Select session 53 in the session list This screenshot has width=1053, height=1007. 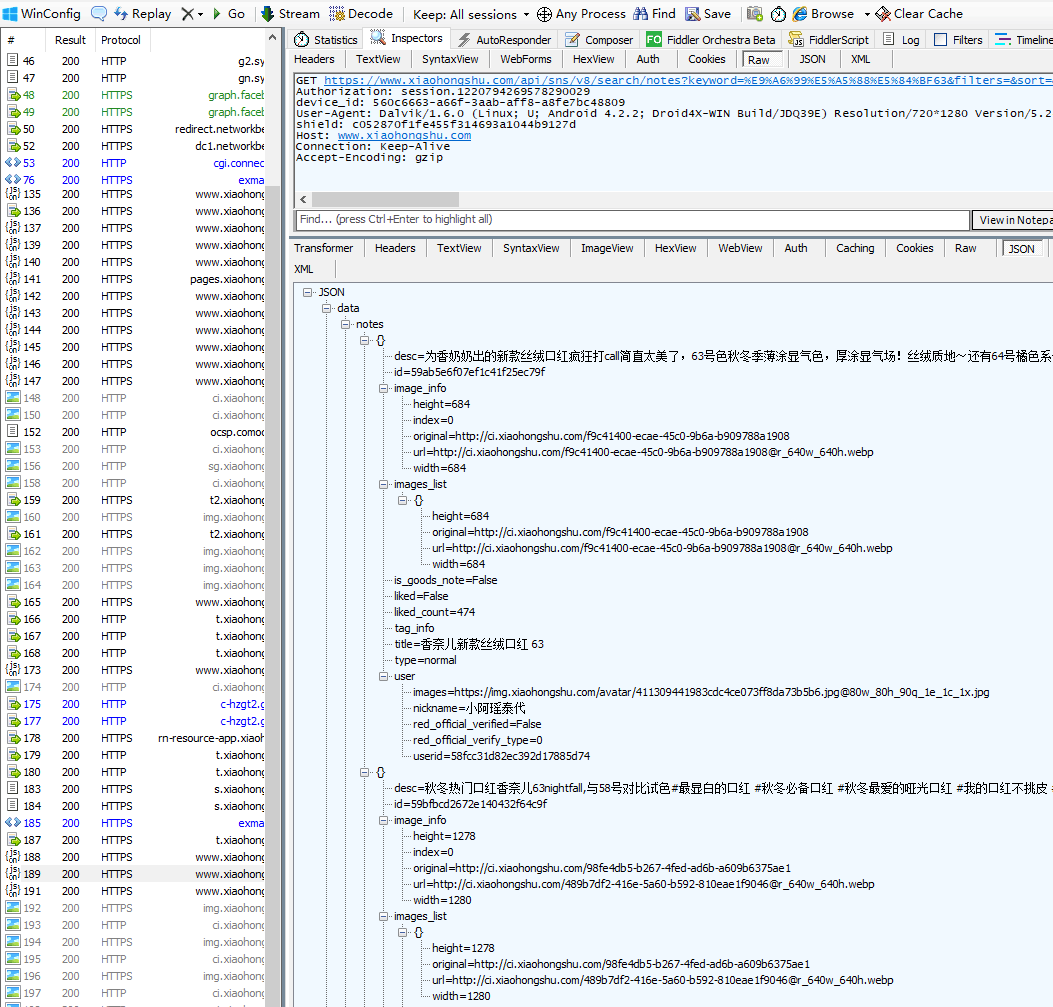[x=134, y=163]
